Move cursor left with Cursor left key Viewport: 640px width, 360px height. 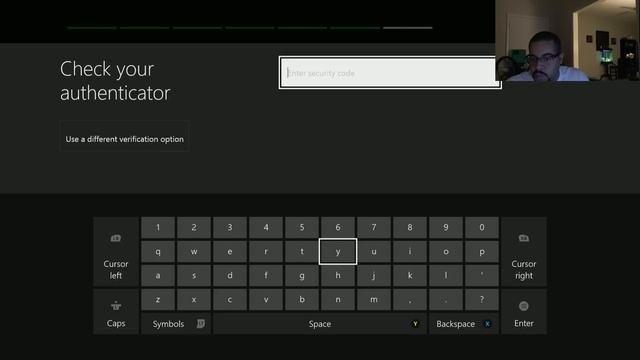pyautogui.click(x=116, y=252)
